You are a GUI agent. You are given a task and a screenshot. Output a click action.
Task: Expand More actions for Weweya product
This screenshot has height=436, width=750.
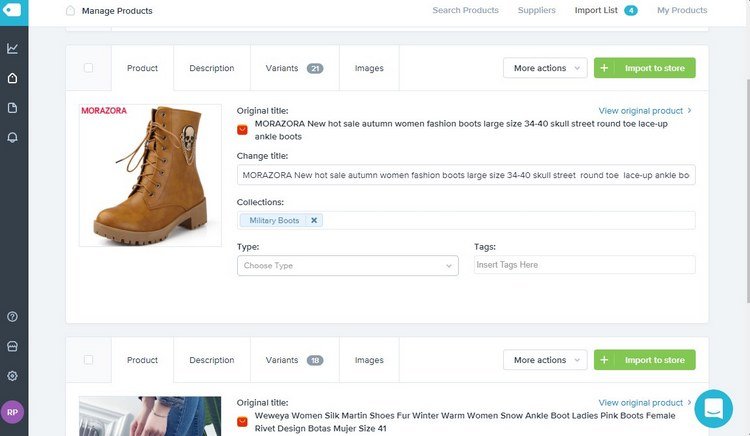[545, 360]
